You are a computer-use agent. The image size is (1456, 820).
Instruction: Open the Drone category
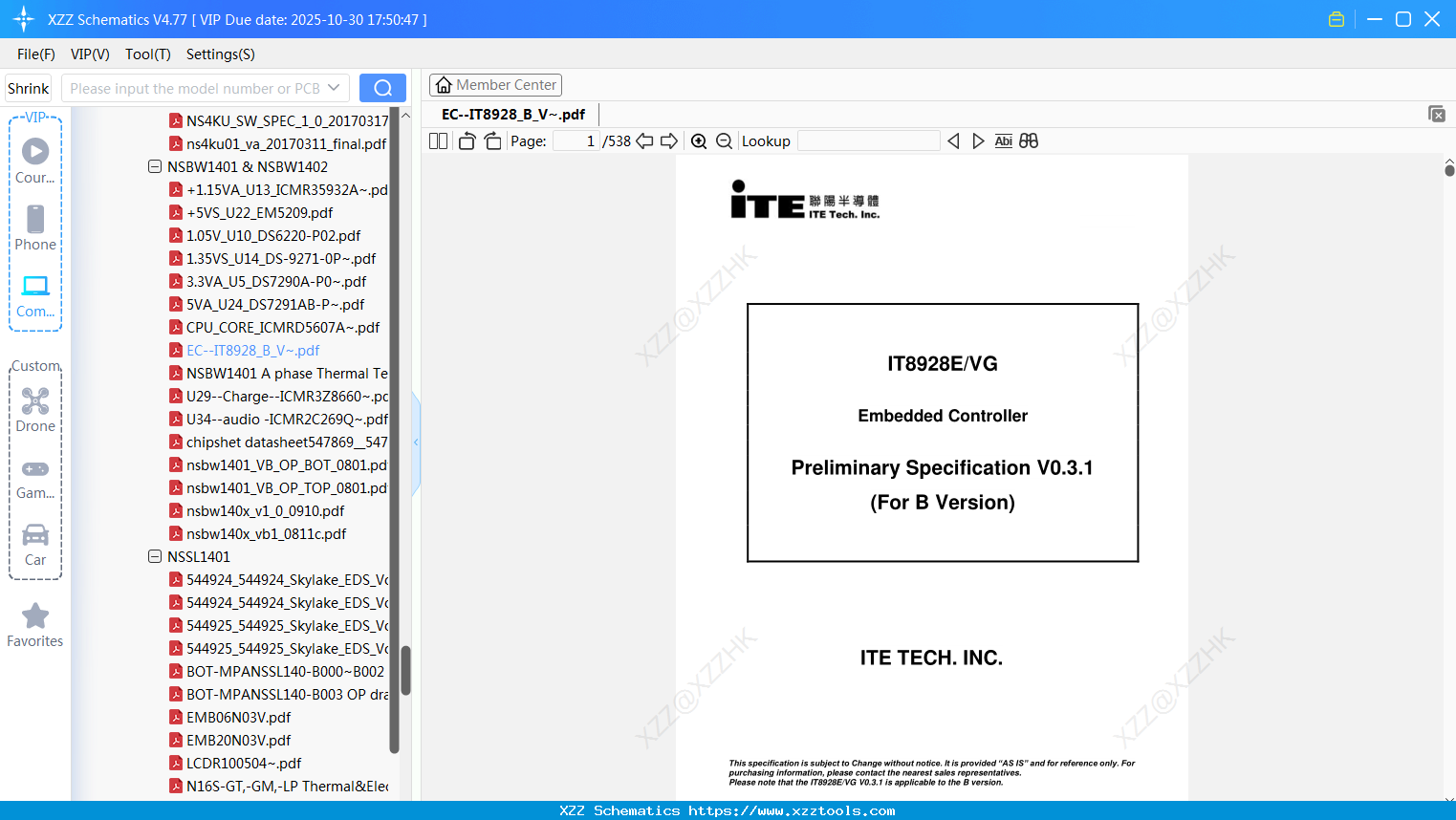pyautogui.click(x=35, y=410)
